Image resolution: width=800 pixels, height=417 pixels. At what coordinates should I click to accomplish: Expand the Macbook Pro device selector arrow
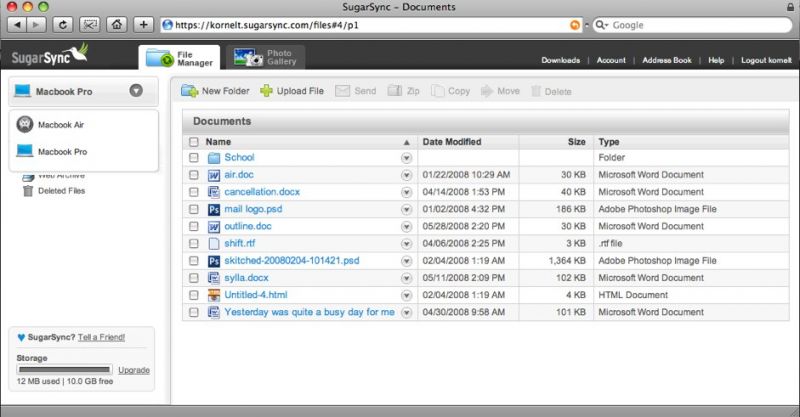pyautogui.click(x=136, y=91)
